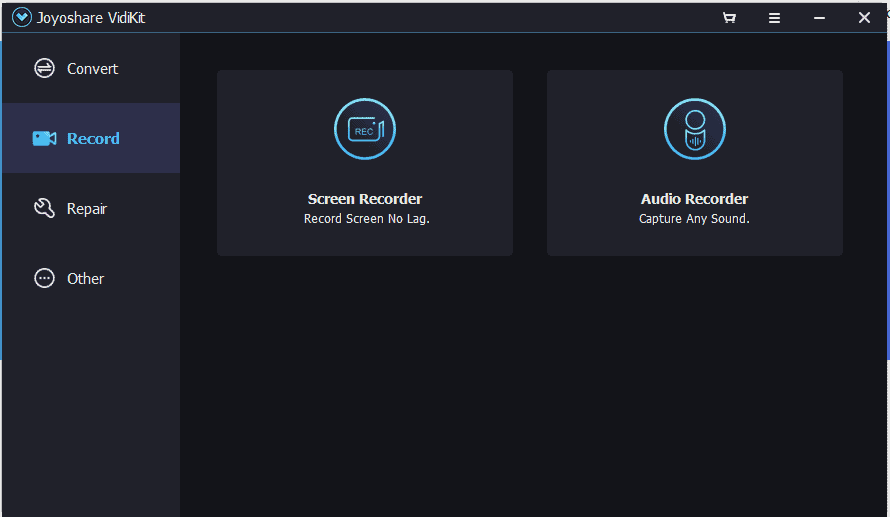Launch Screen Recorder via its title
The height and width of the screenshot is (517, 890).
[365, 199]
